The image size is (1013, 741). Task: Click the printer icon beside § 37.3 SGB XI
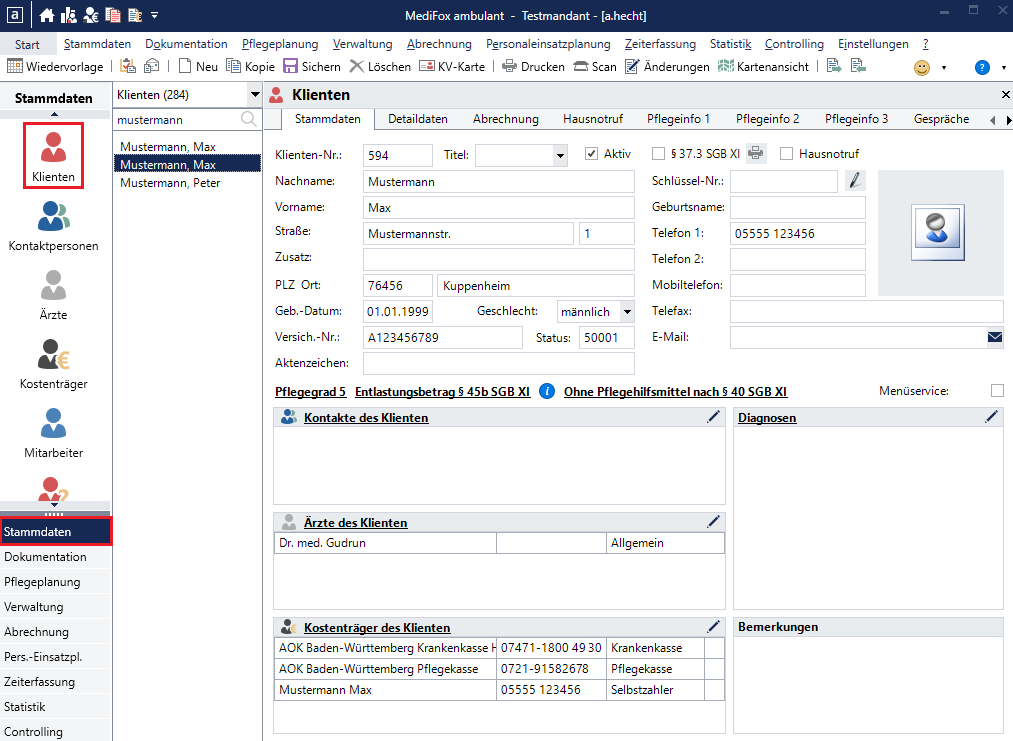pos(756,154)
